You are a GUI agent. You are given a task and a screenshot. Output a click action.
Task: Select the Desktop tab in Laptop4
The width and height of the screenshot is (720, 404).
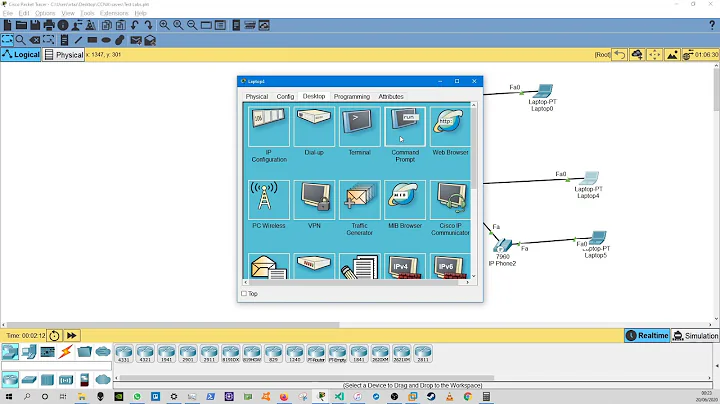pos(314,96)
